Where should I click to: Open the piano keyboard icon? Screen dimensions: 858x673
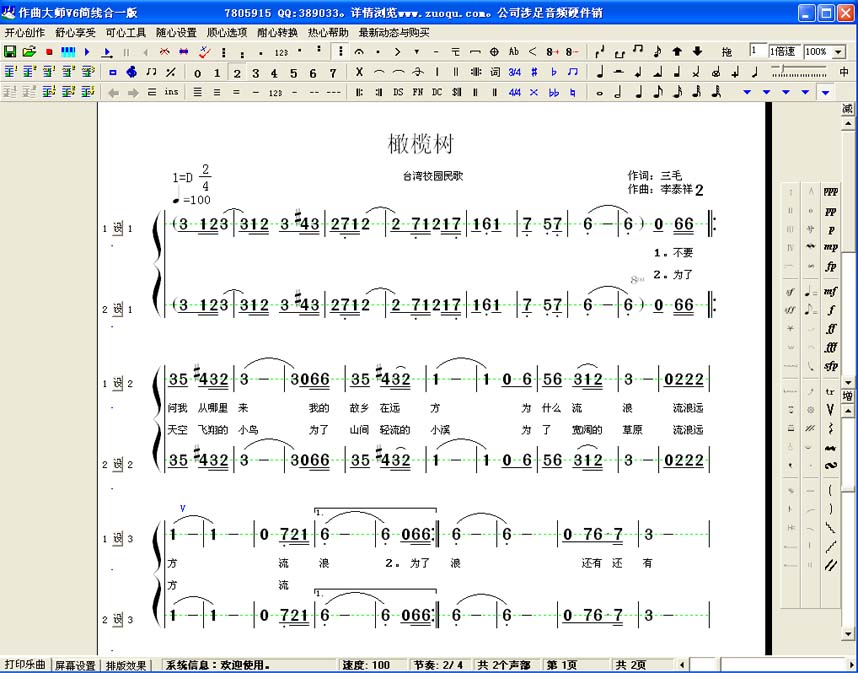pos(68,52)
